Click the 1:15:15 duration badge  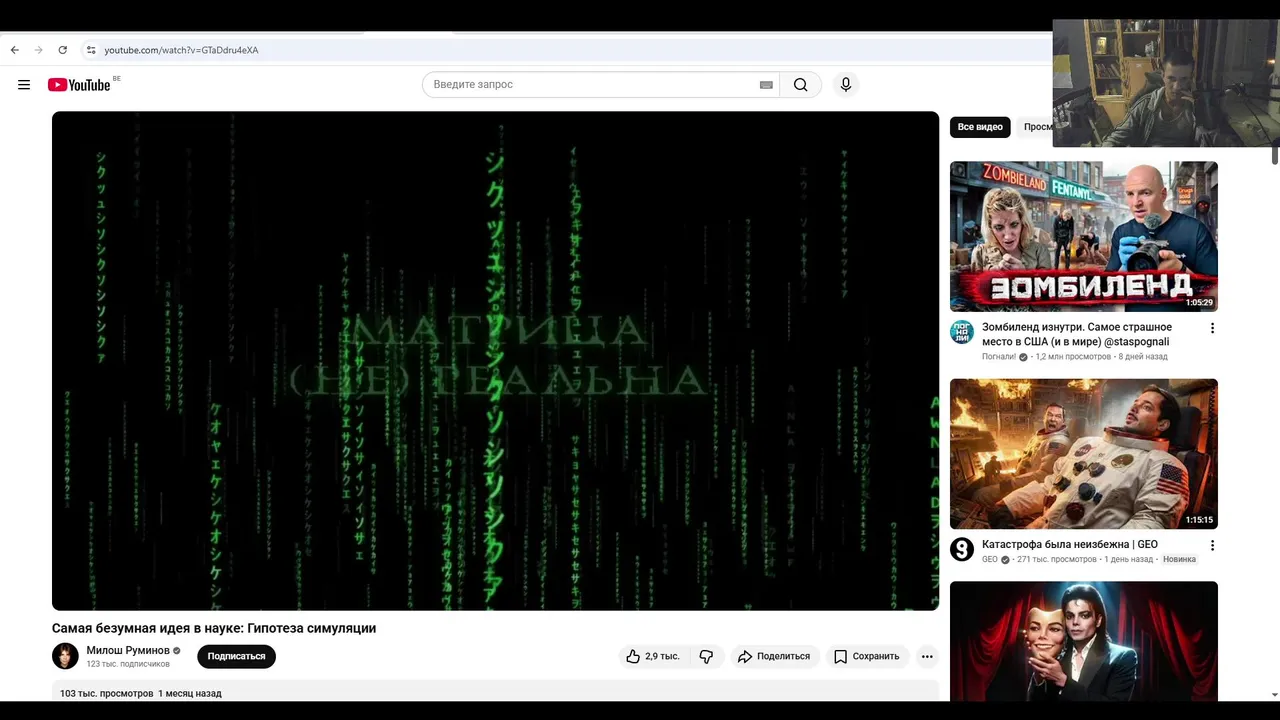pyautogui.click(x=1199, y=520)
